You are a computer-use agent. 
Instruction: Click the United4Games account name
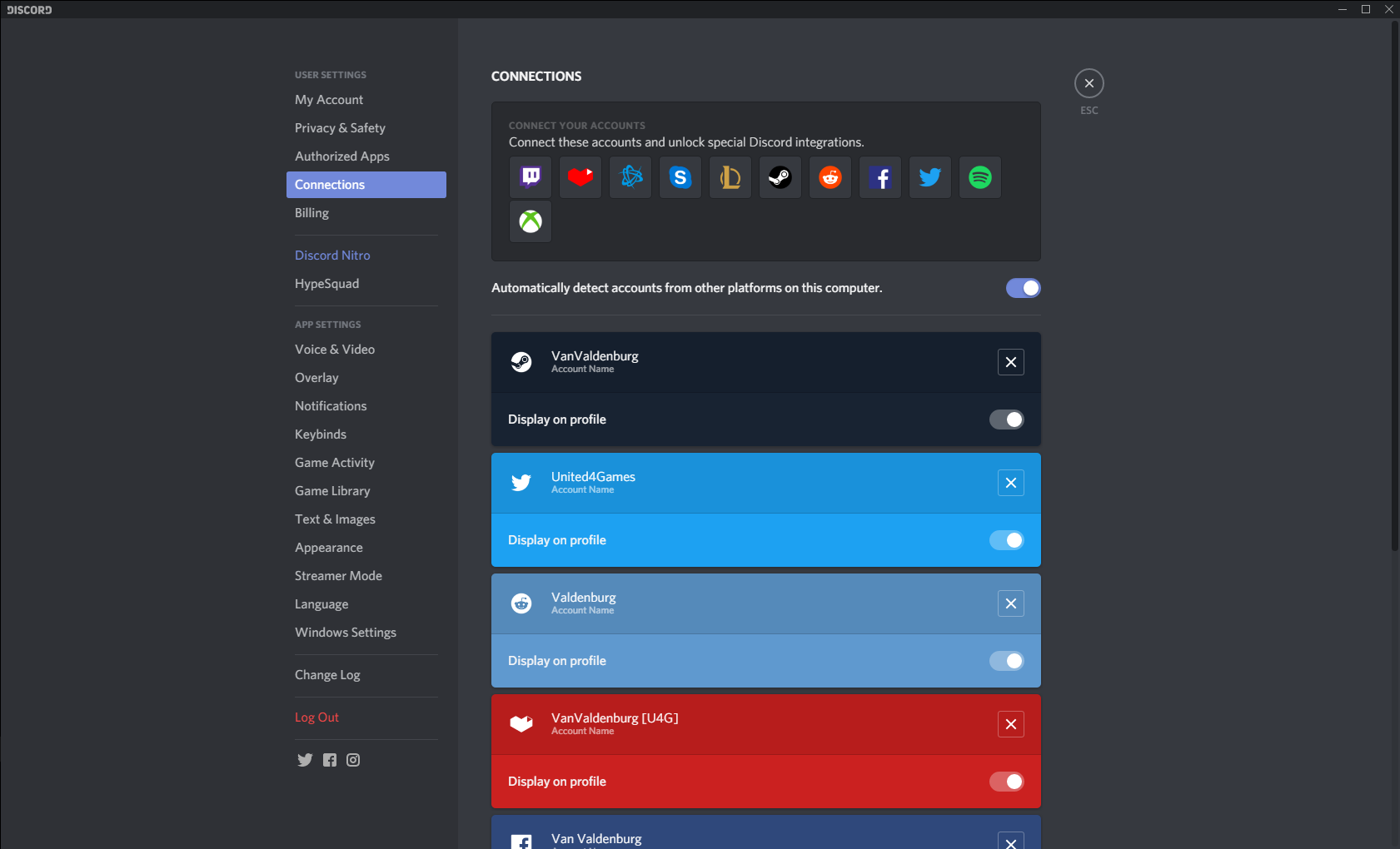tap(593, 477)
